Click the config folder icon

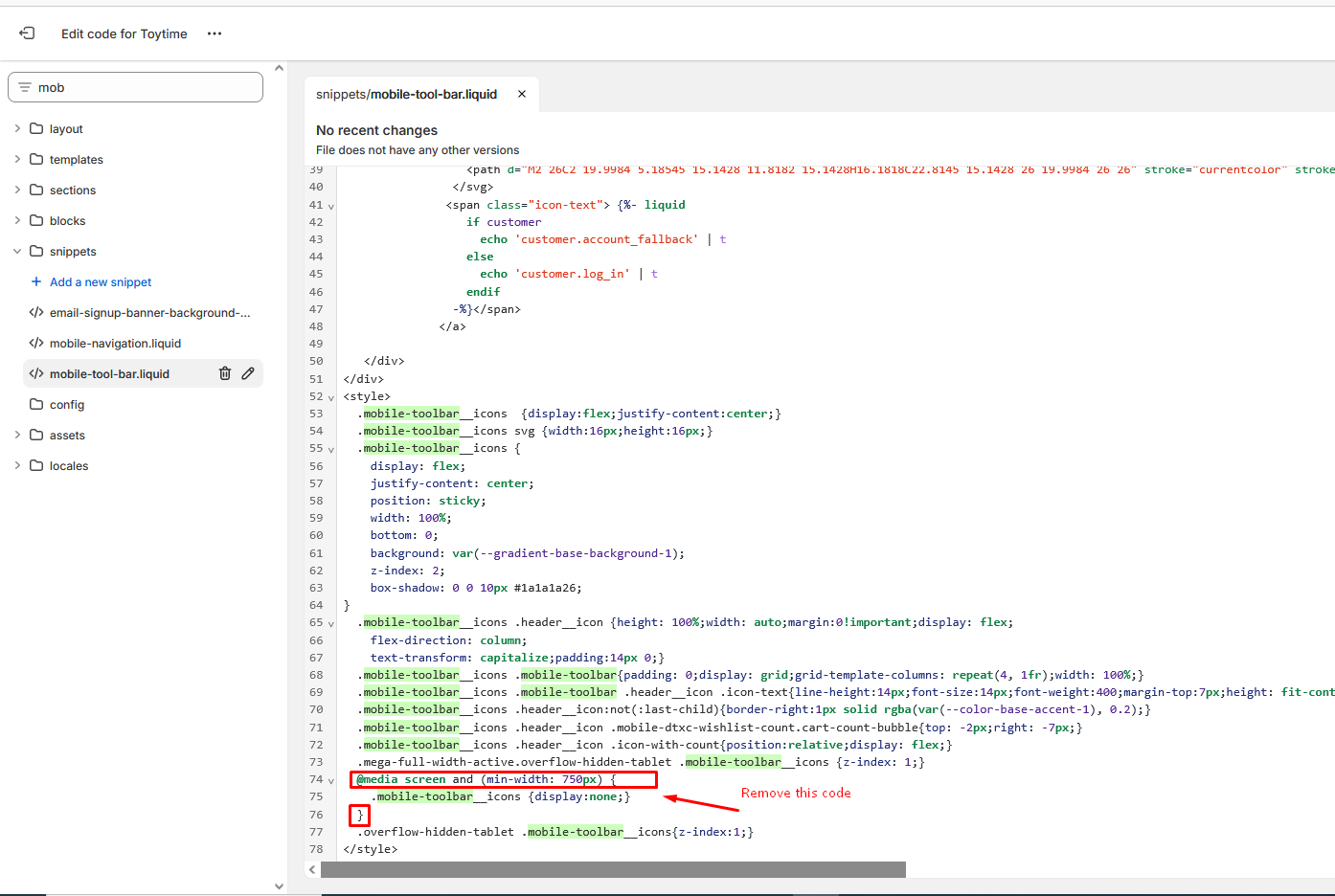[36, 404]
